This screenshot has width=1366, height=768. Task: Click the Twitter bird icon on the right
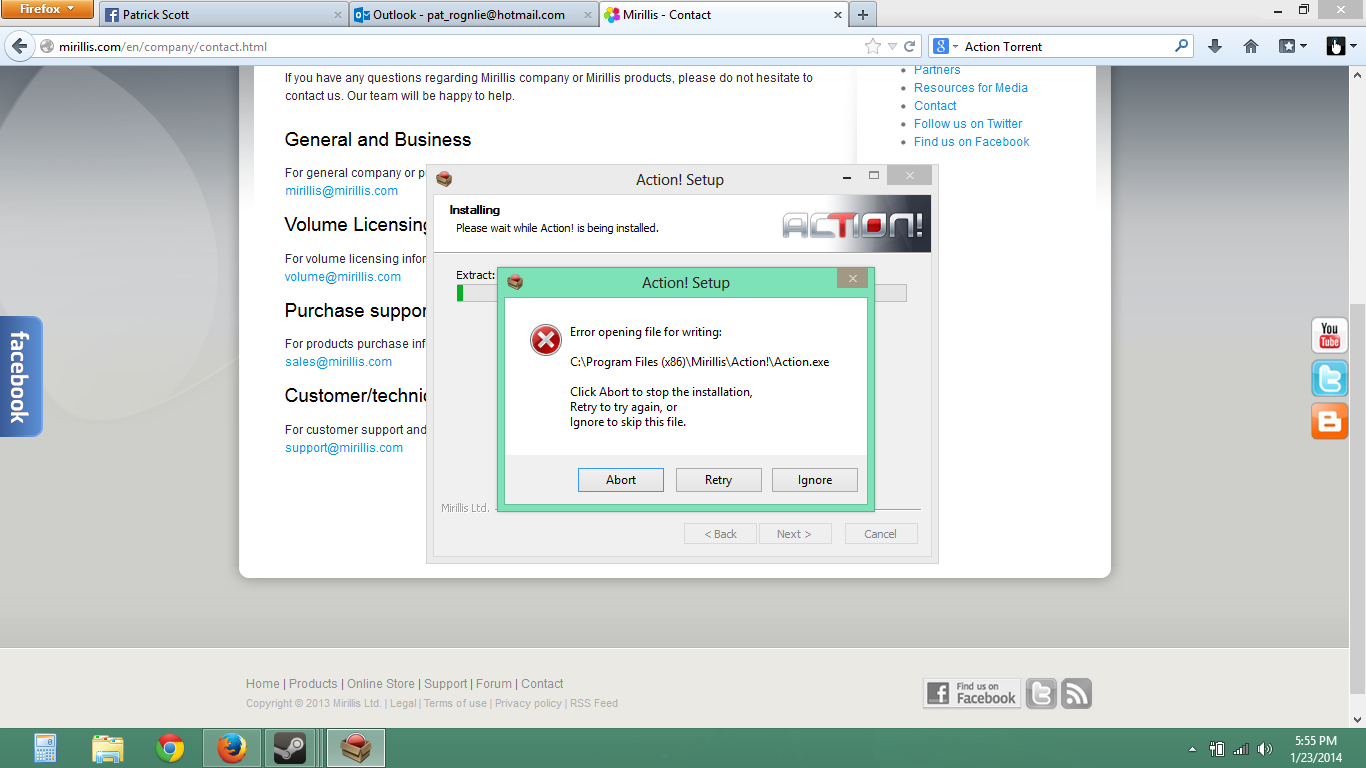[x=1329, y=379]
